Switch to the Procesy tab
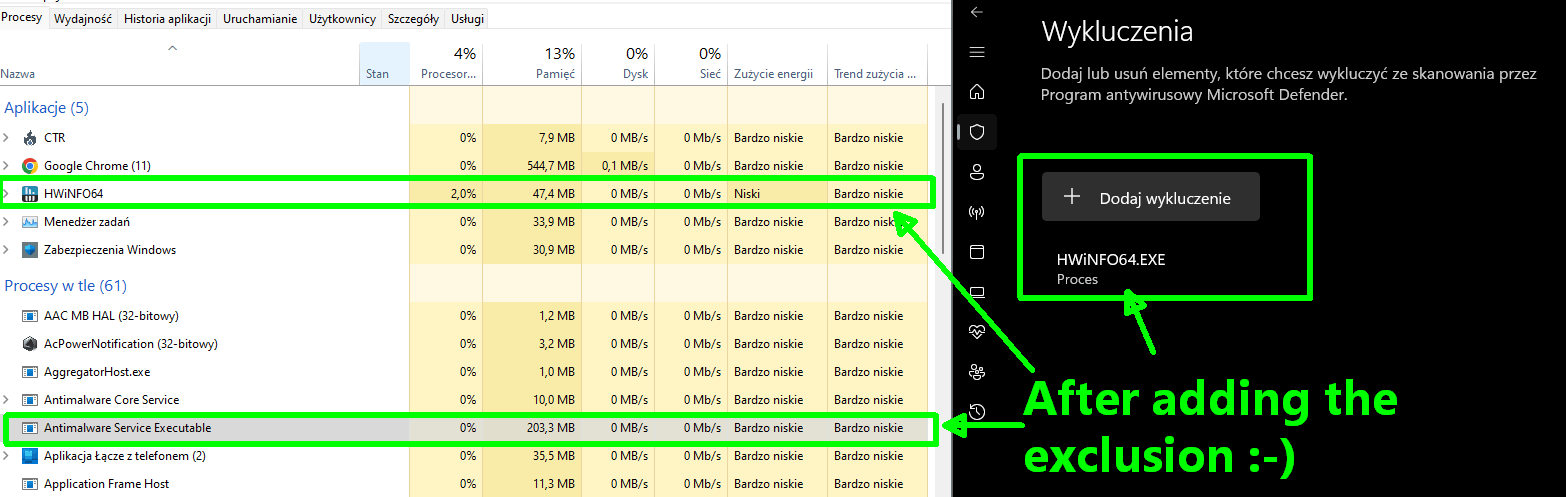 coord(22,18)
